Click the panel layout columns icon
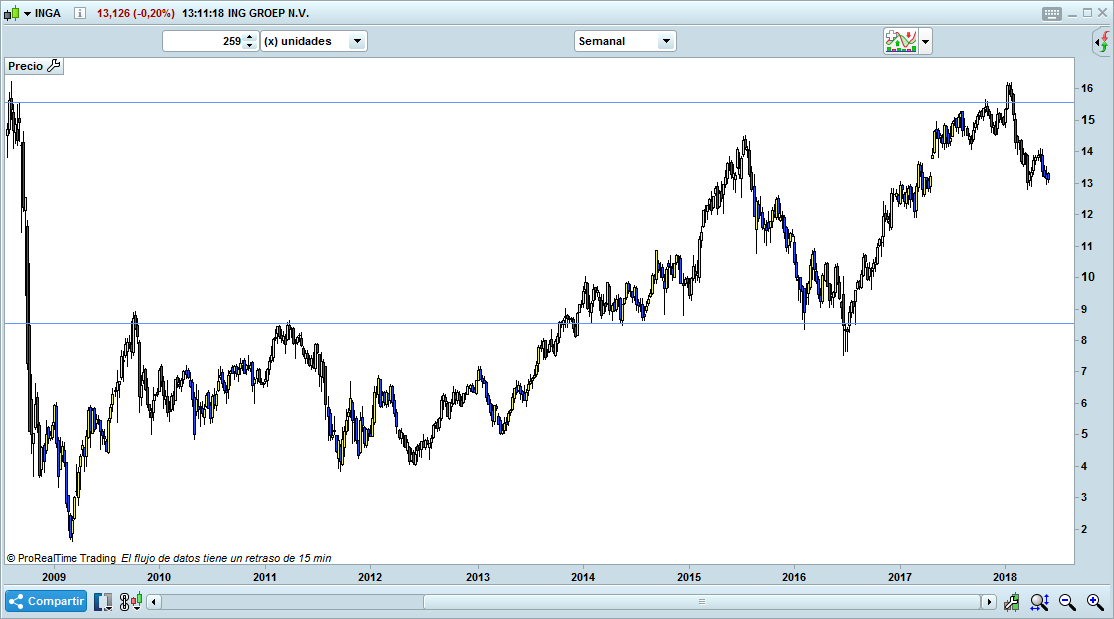1114x619 pixels. pyautogui.click(x=103, y=602)
